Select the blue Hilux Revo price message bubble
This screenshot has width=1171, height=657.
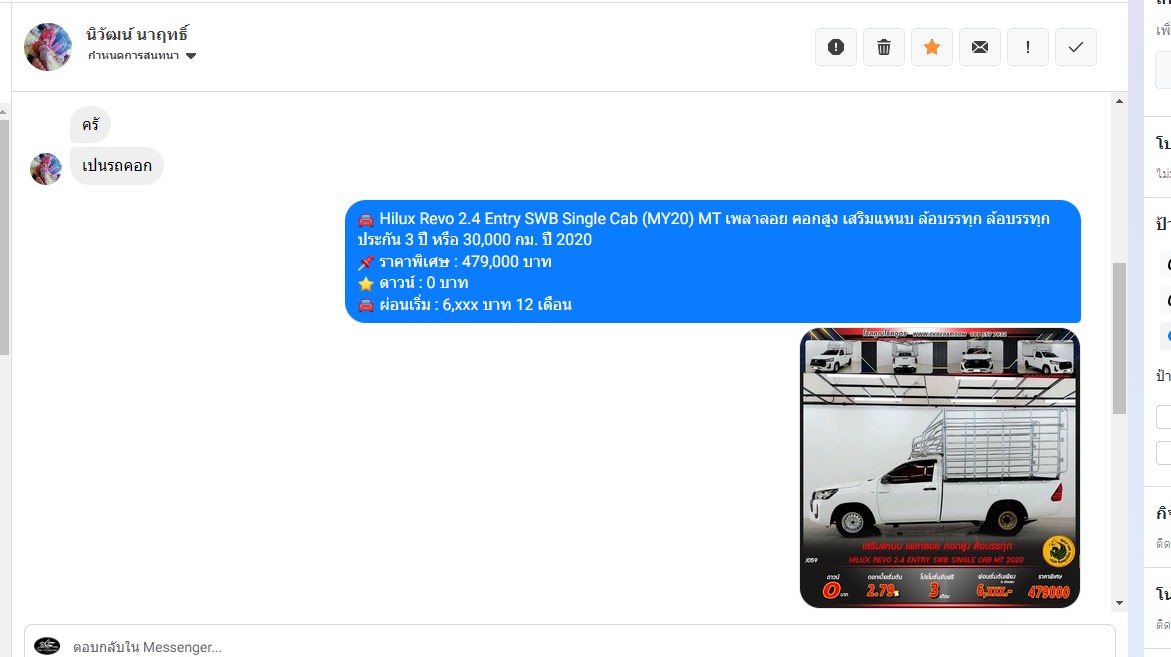pyautogui.click(x=712, y=261)
